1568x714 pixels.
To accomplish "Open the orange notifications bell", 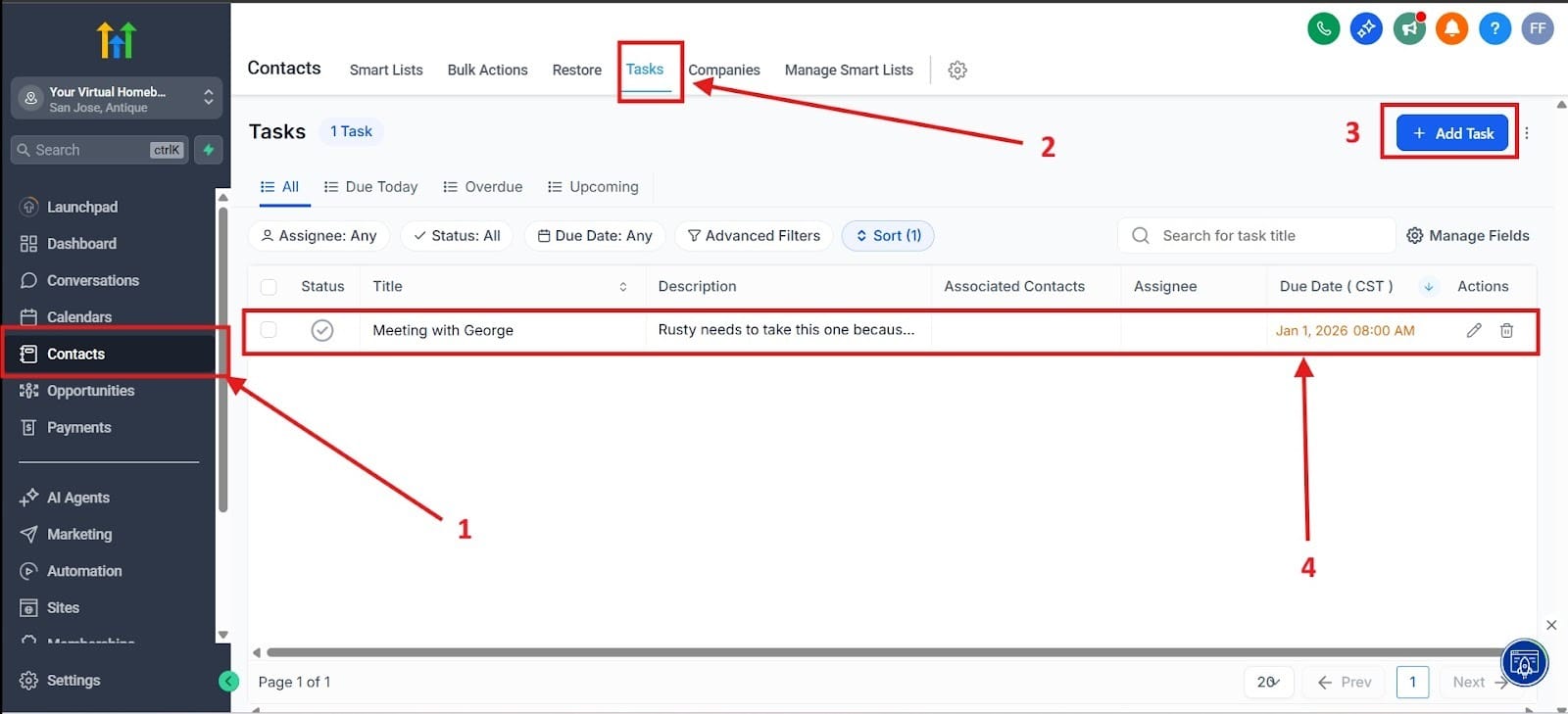I will pyautogui.click(x=1451, y=28).
